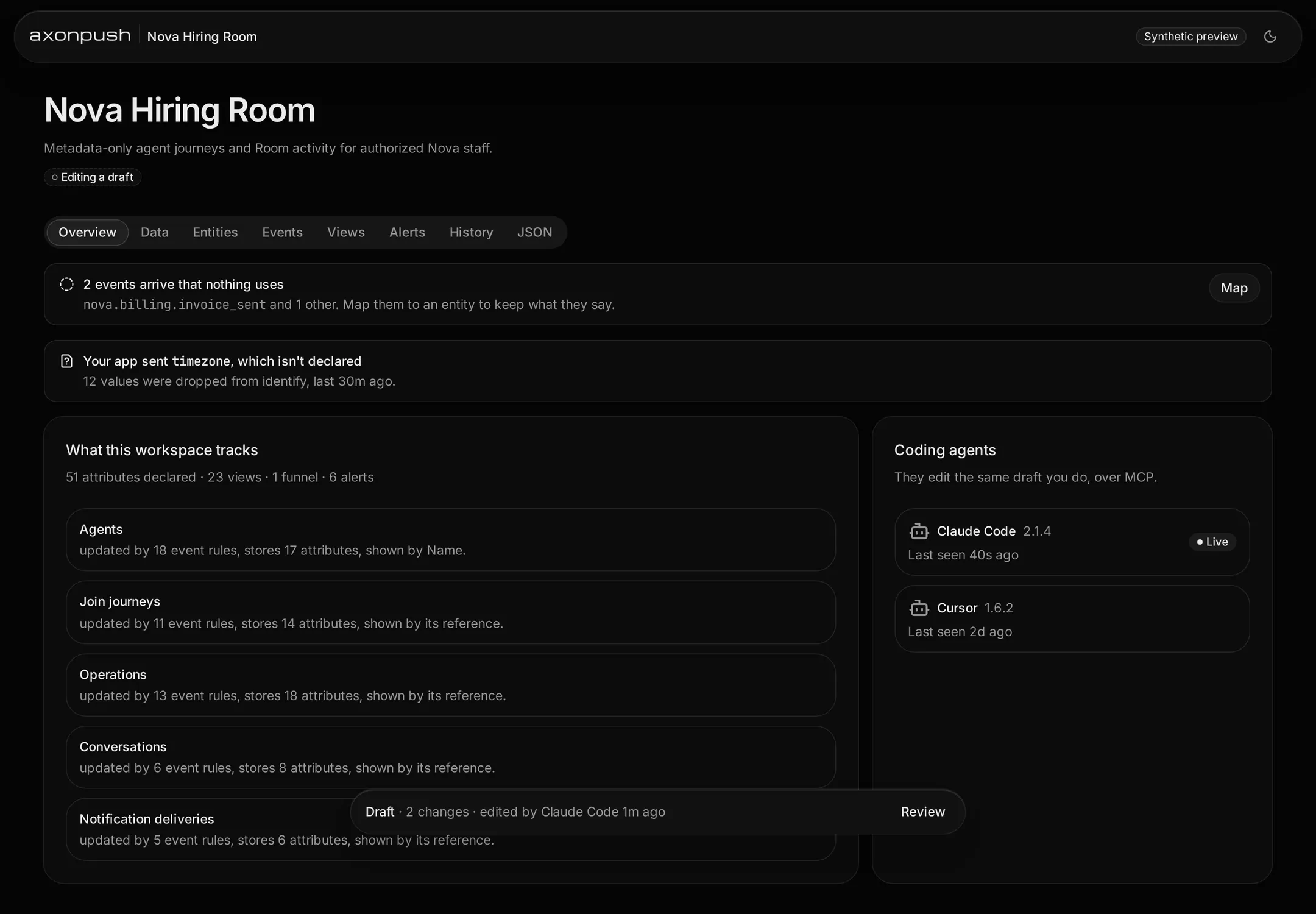Click "Last seen 40s ago" text
The width and height of the screenshot is (1316, 914).
(963, 555)
